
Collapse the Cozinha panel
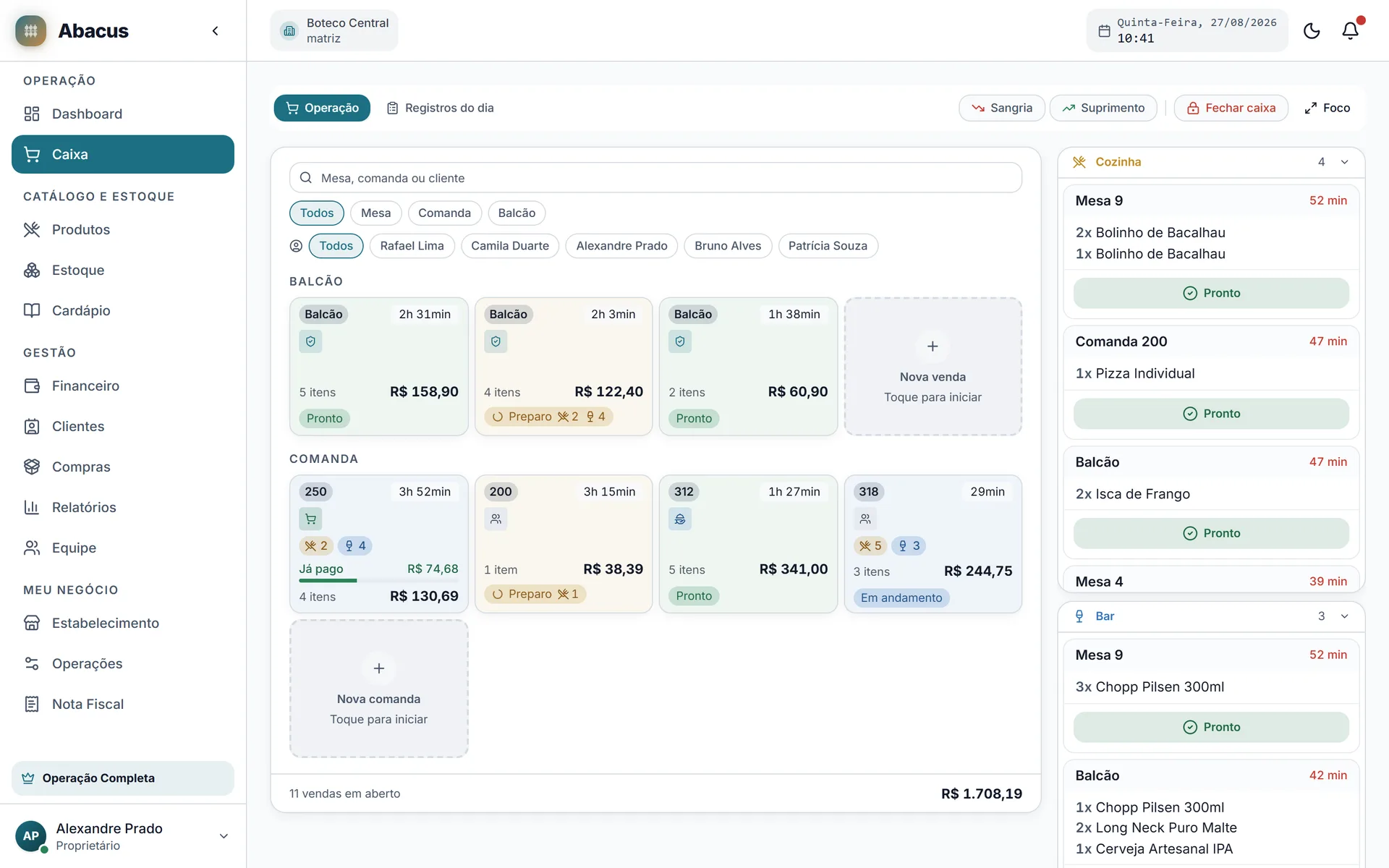point(1344,162)
